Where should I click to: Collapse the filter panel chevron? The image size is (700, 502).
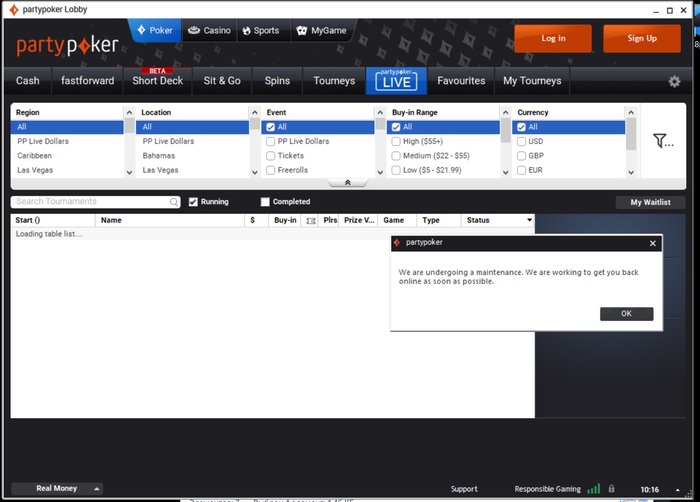pos(348,183)
